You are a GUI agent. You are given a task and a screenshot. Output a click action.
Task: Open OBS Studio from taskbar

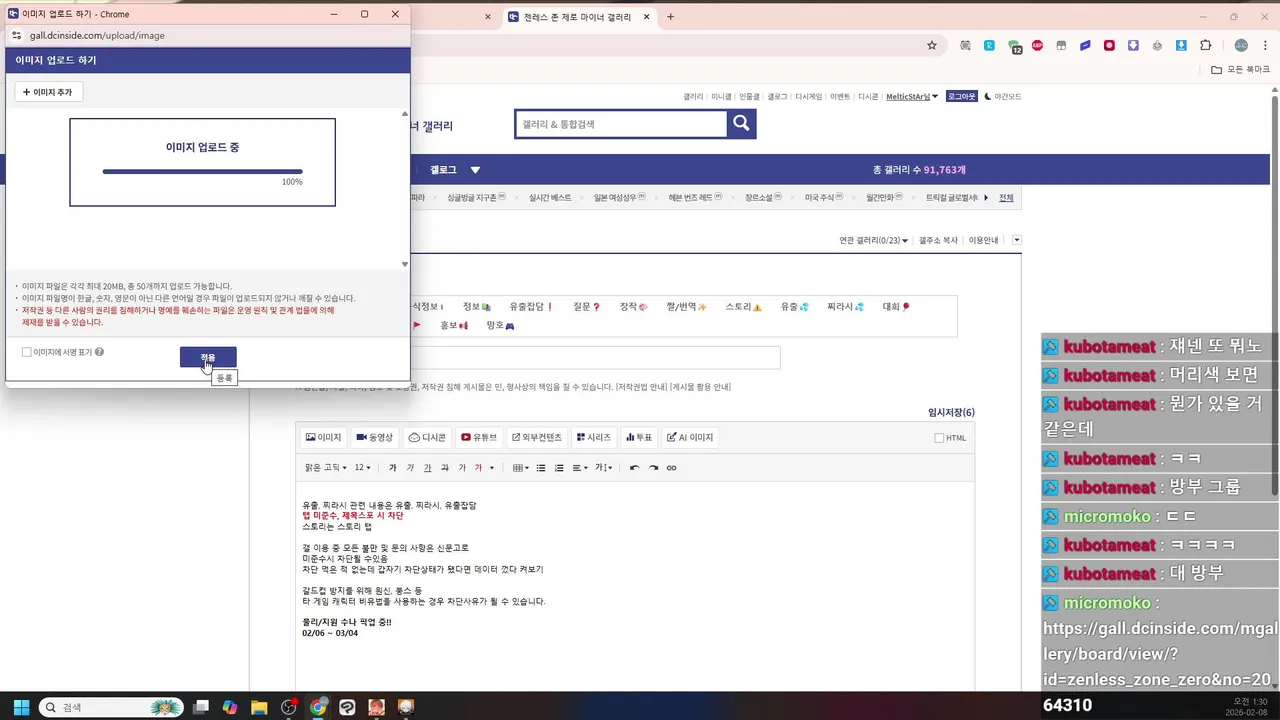coord(289,707)
